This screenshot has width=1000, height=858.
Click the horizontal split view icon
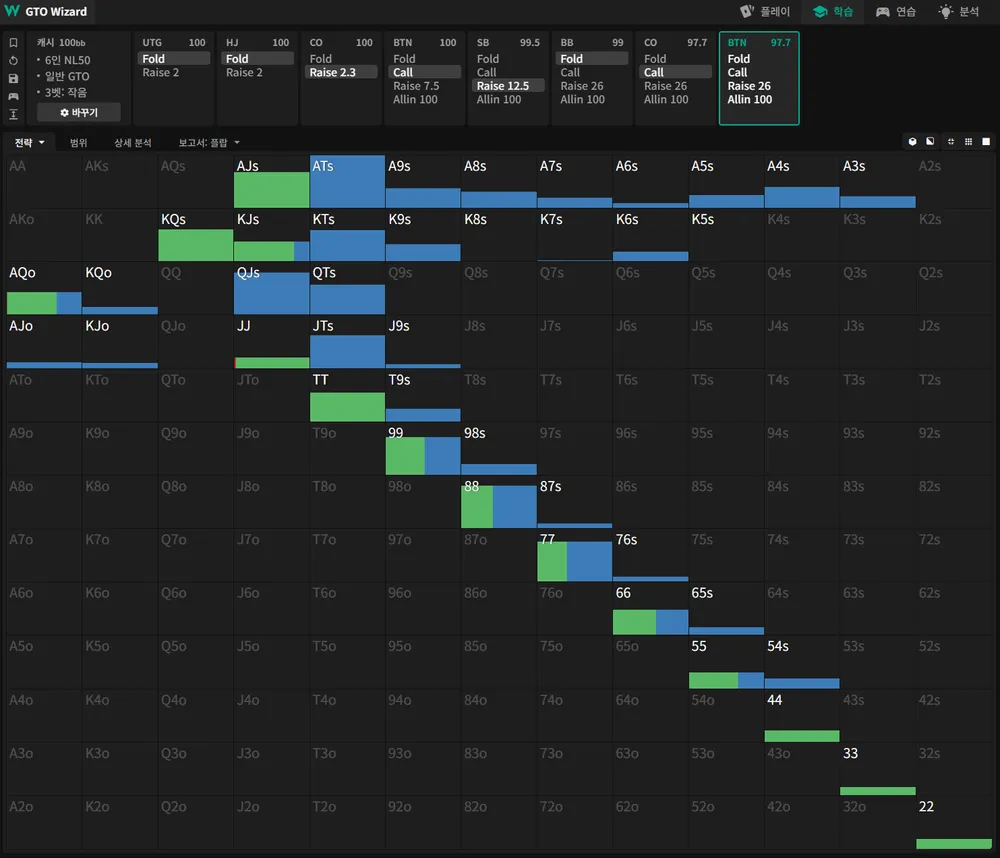[x=950, y=142]
